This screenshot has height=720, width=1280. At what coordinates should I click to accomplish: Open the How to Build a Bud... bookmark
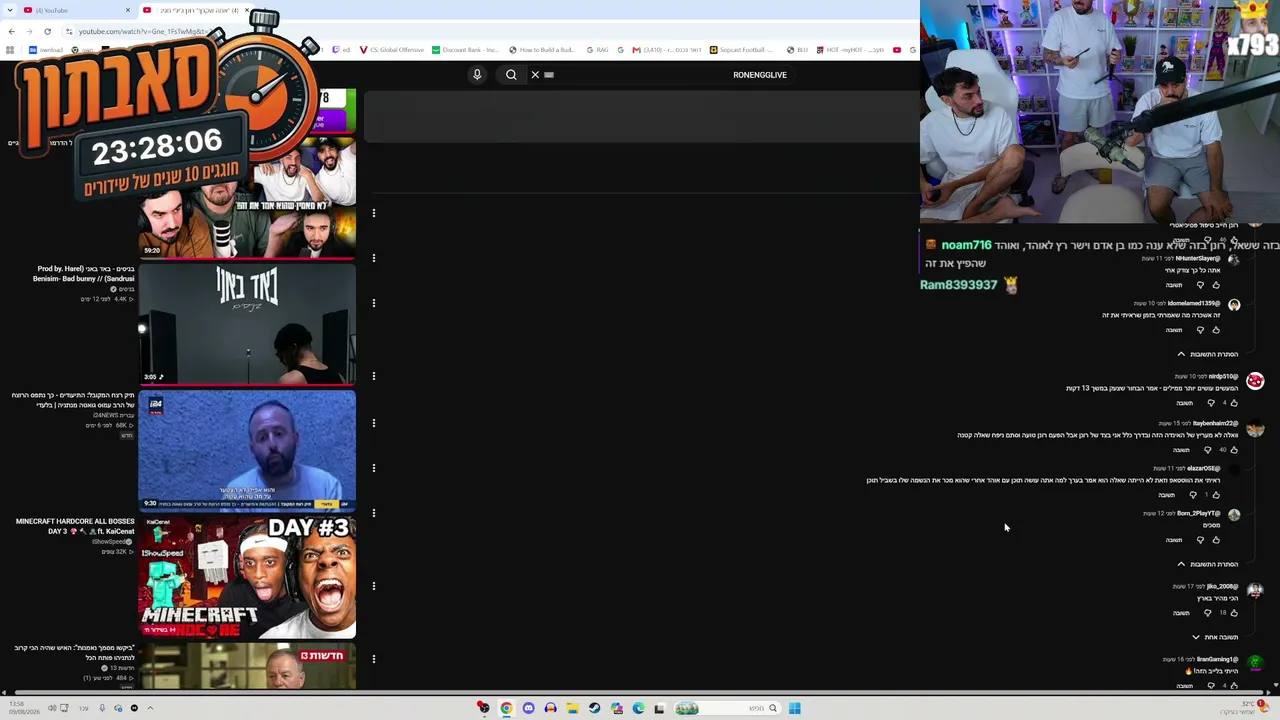542,50
